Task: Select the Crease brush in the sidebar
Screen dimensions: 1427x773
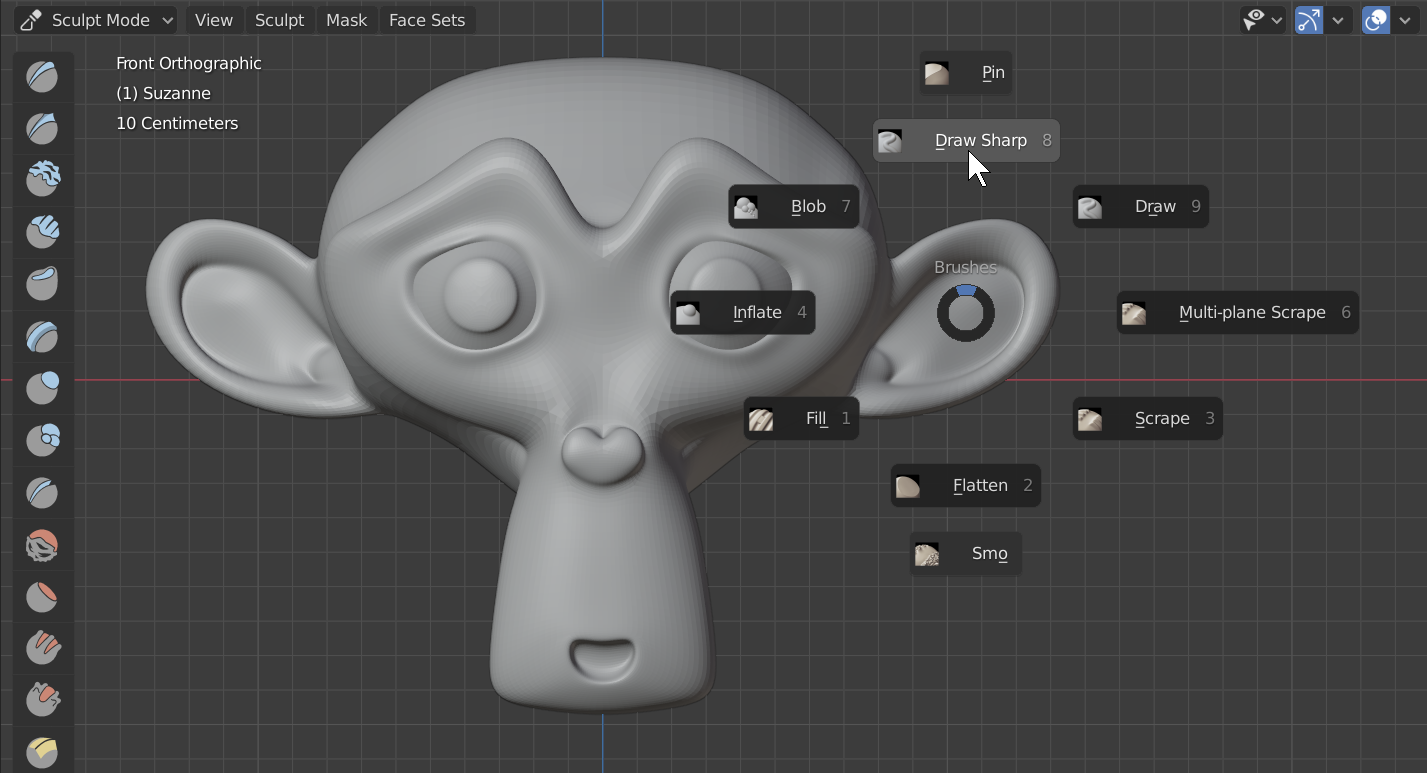Action: 42,492
